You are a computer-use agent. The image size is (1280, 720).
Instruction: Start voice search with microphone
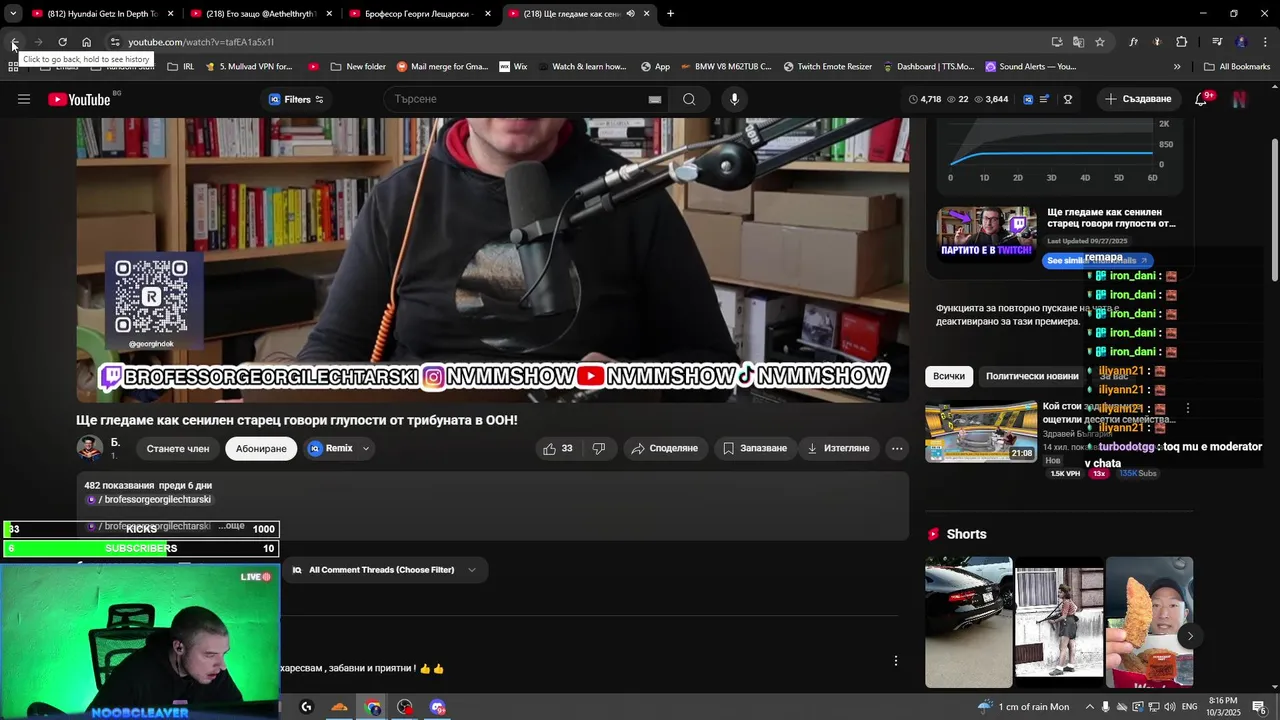point(734,99)
